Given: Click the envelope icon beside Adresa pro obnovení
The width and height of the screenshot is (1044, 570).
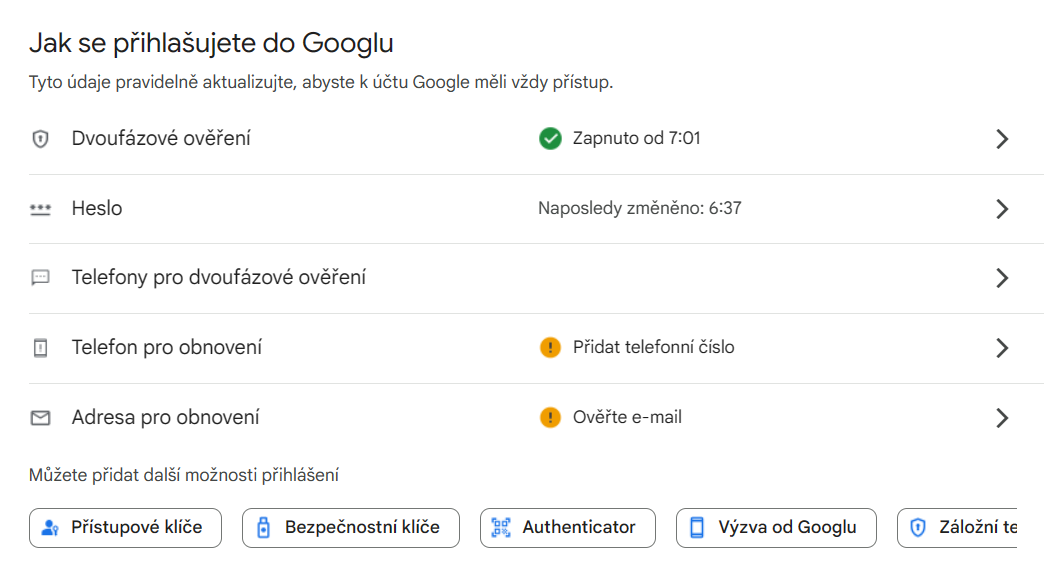Looking at the screenshot, I should click(x=41, y=418).
